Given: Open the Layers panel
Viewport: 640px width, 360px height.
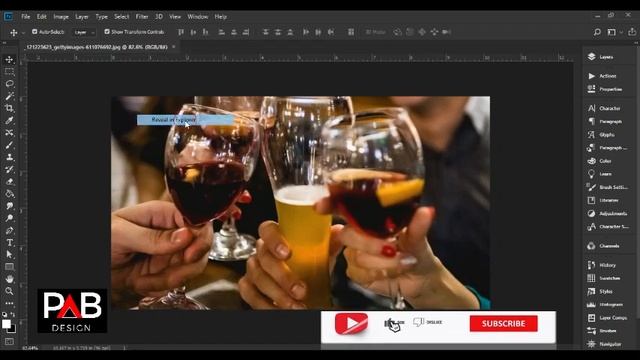Looking at the screenshot, I should tap(600, 57).
